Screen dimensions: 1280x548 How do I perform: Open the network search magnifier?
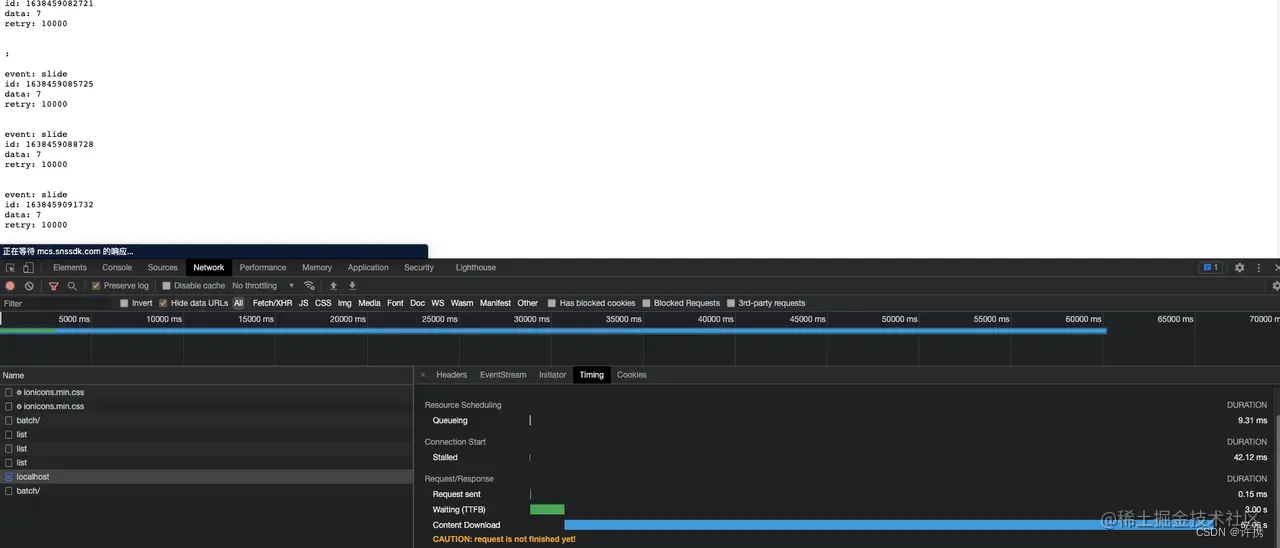point(72,286)
